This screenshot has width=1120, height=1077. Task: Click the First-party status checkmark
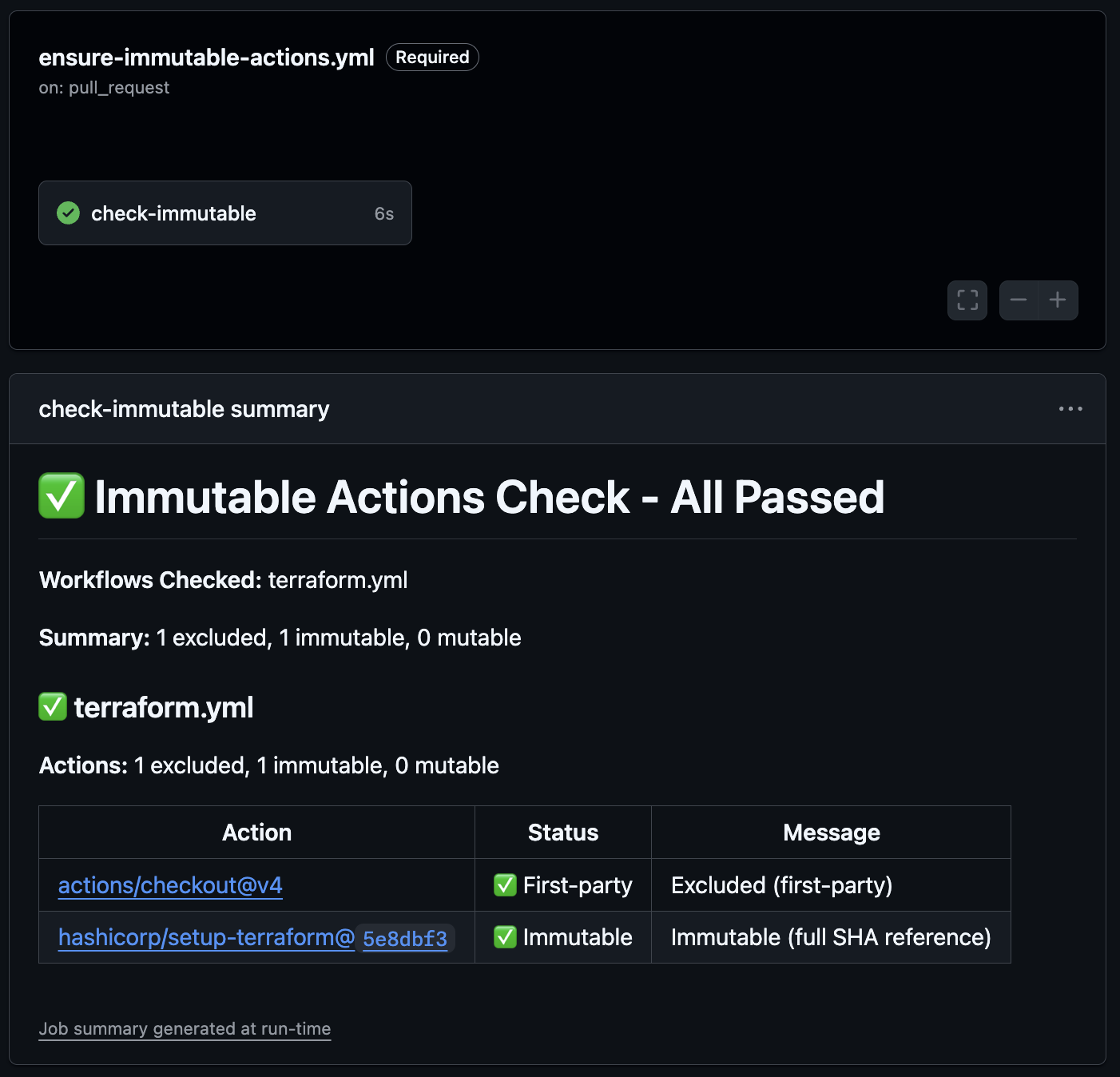[x=505, y=885]
